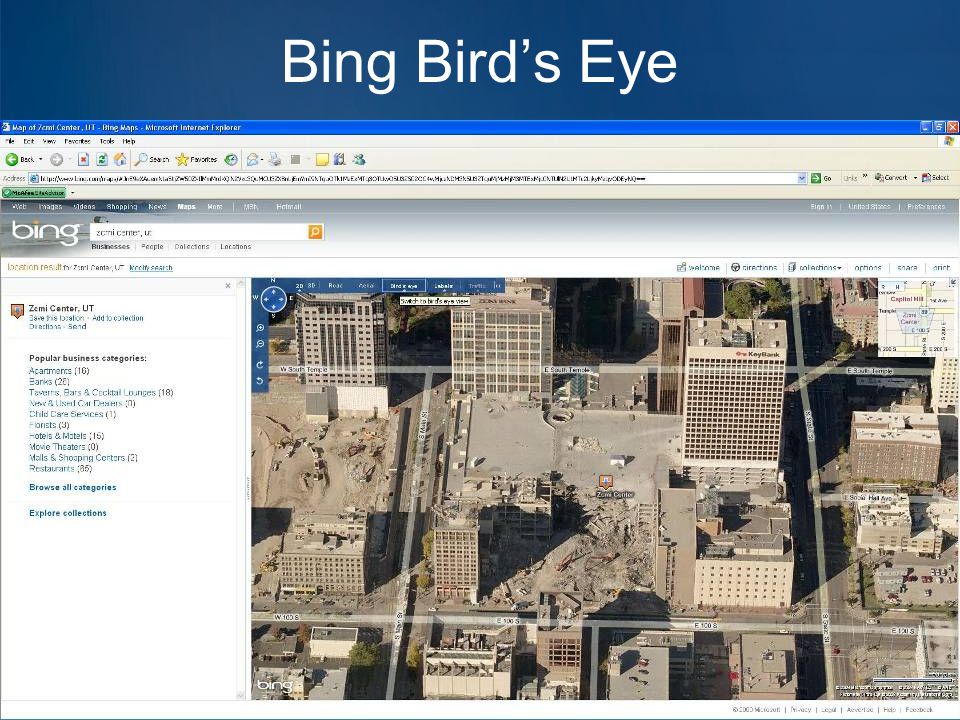This screenshot has height=720, width=960.
Task: Zoom out on the map
Action: click(260, 345)
